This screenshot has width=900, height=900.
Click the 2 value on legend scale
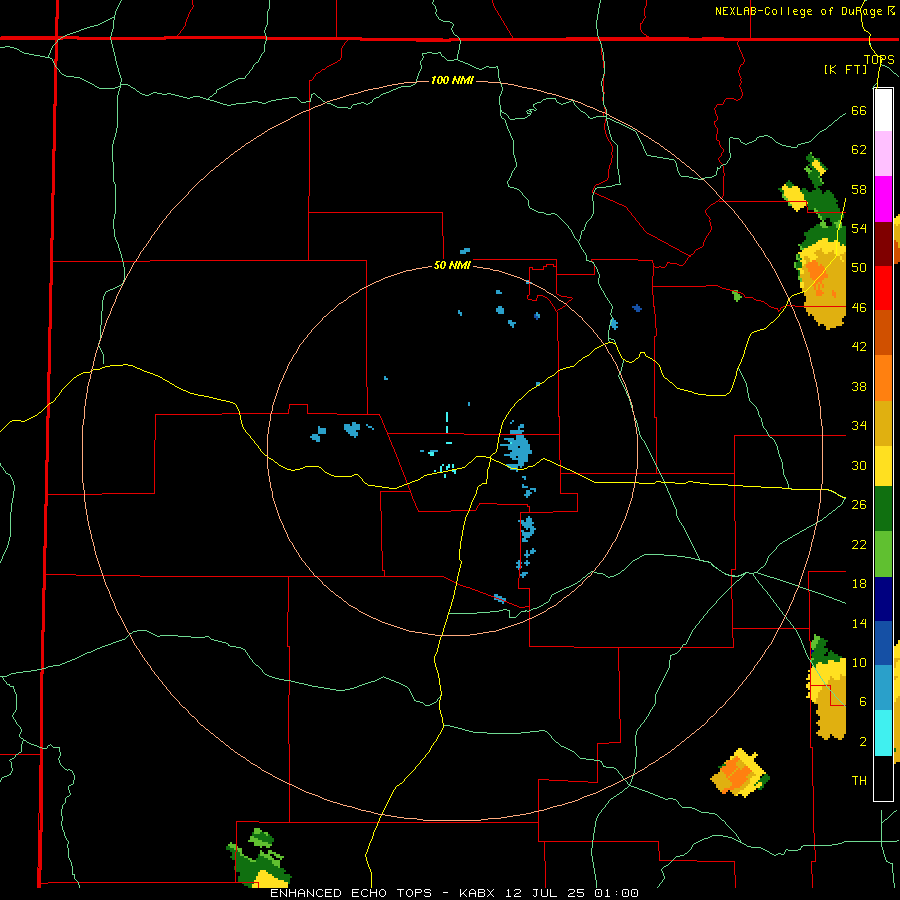863,742
